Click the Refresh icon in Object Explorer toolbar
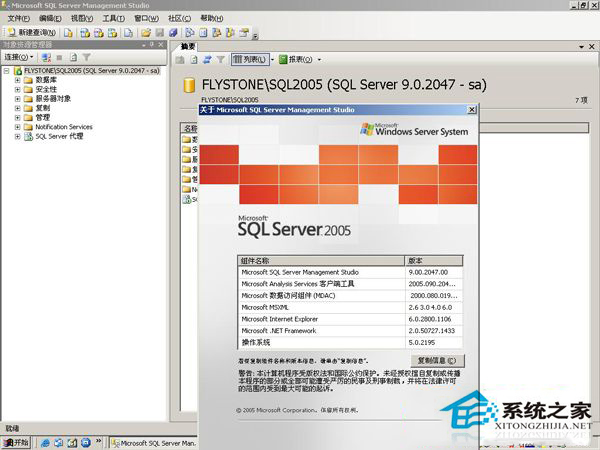600x450 pixels. point(73,57)
